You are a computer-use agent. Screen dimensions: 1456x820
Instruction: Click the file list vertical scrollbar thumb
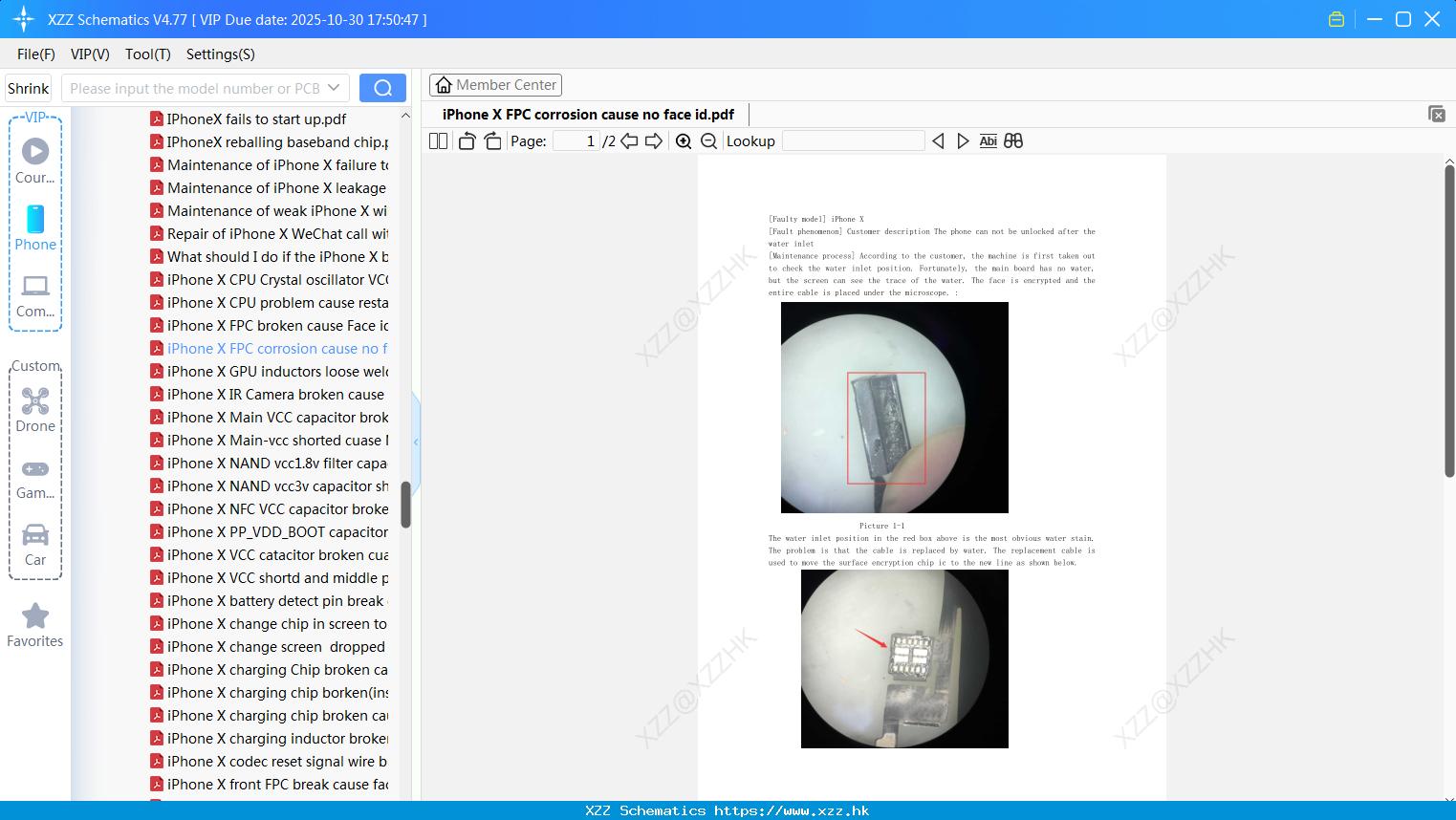coord(405,505)
